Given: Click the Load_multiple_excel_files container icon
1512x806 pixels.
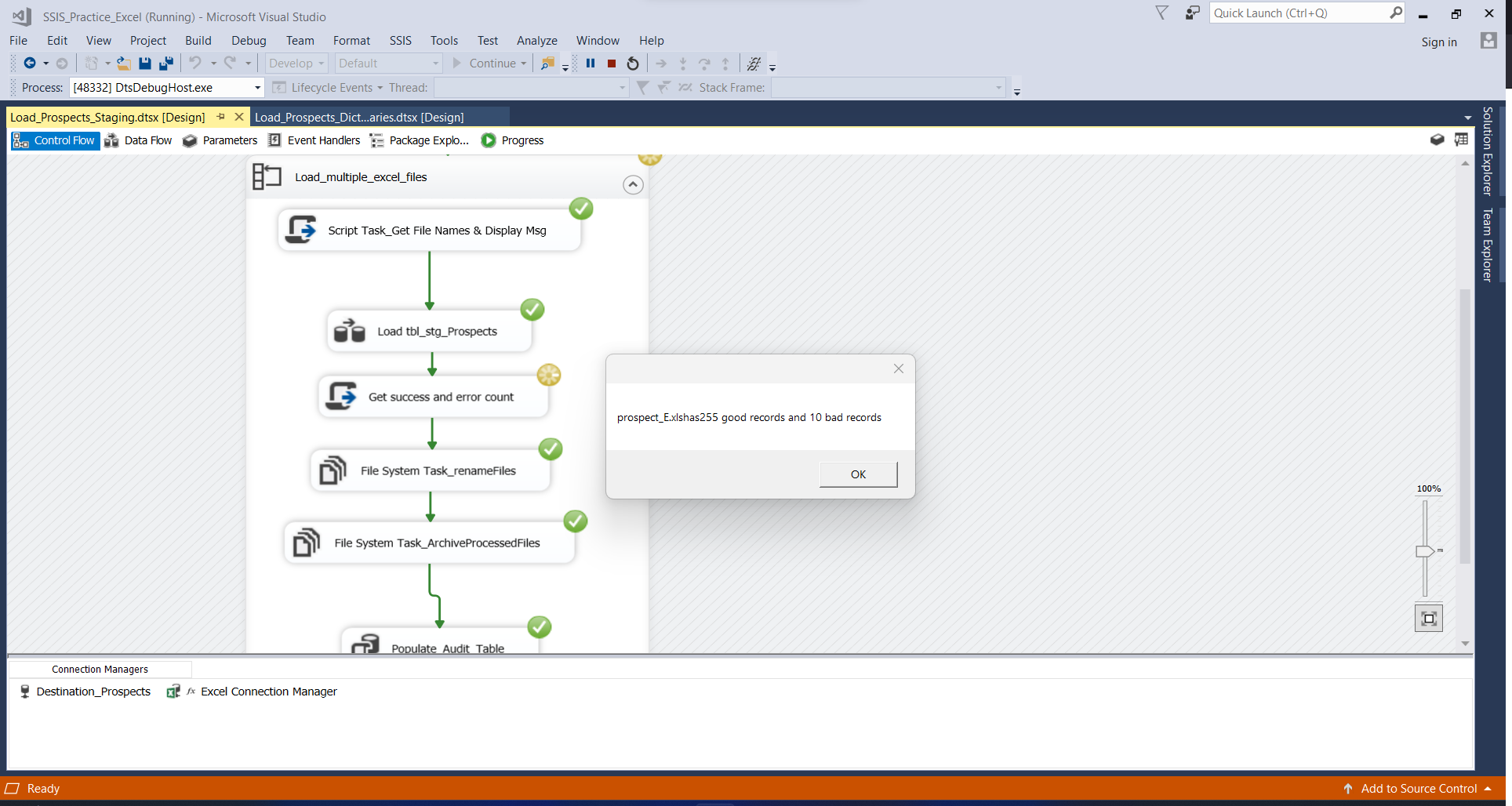Looking at the screenshot, I should coord(267,176).
